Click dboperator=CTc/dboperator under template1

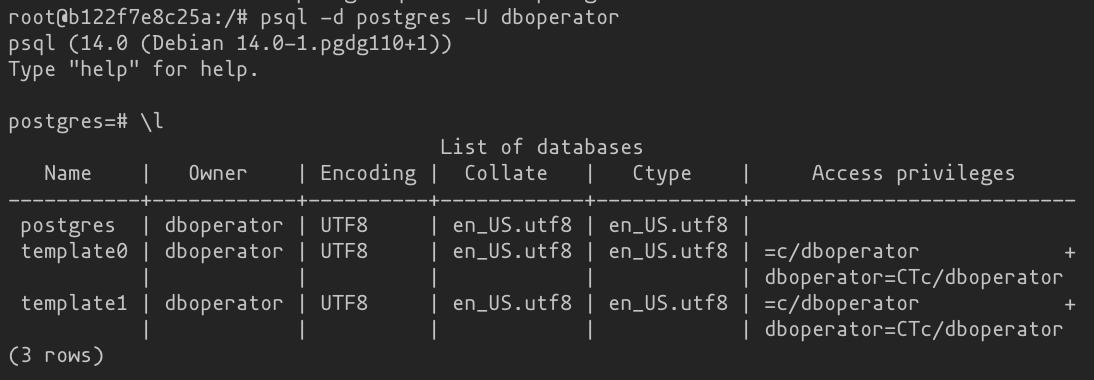click(x=913, y=330)
